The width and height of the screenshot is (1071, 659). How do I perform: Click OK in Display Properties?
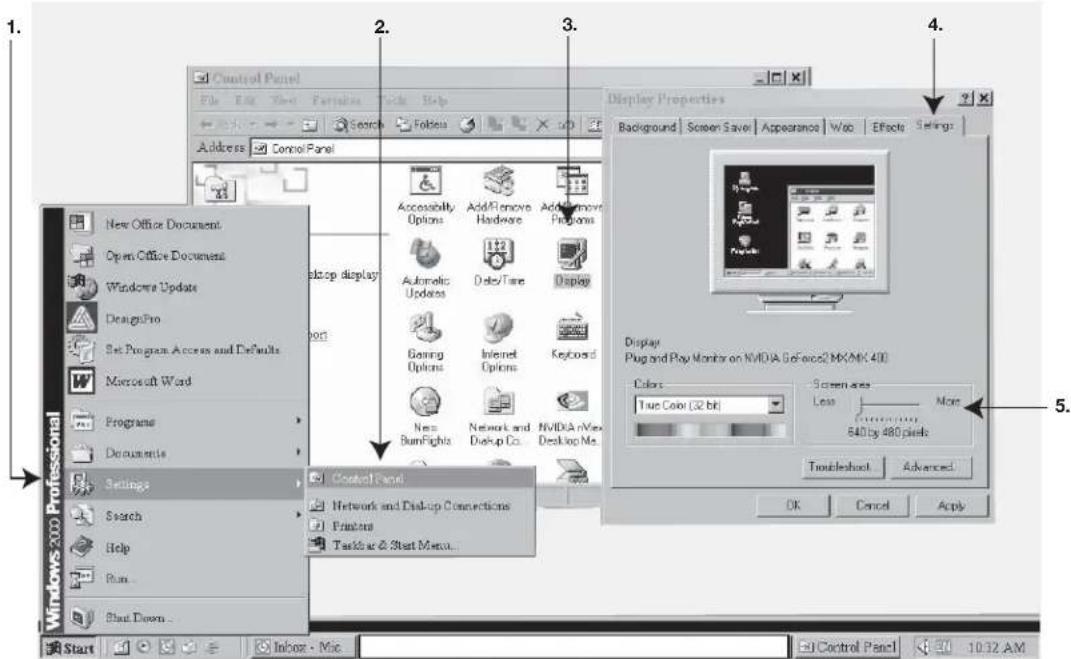click(793, 505)
